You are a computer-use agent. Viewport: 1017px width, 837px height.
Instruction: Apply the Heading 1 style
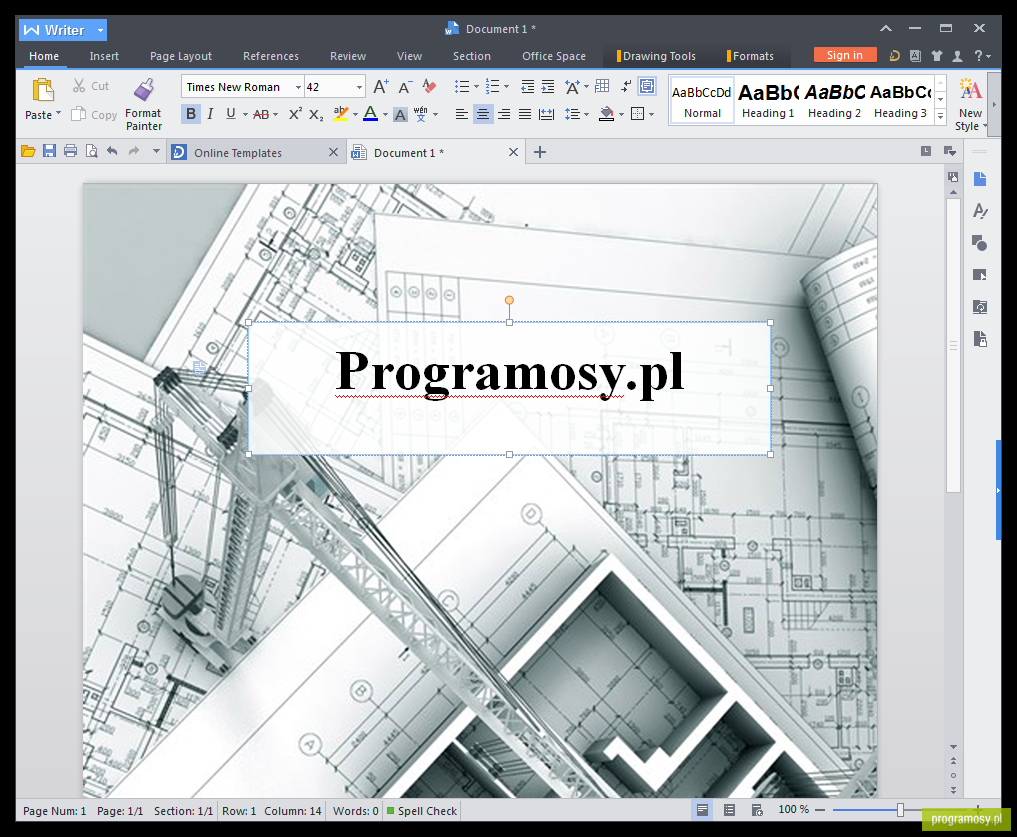767,100
